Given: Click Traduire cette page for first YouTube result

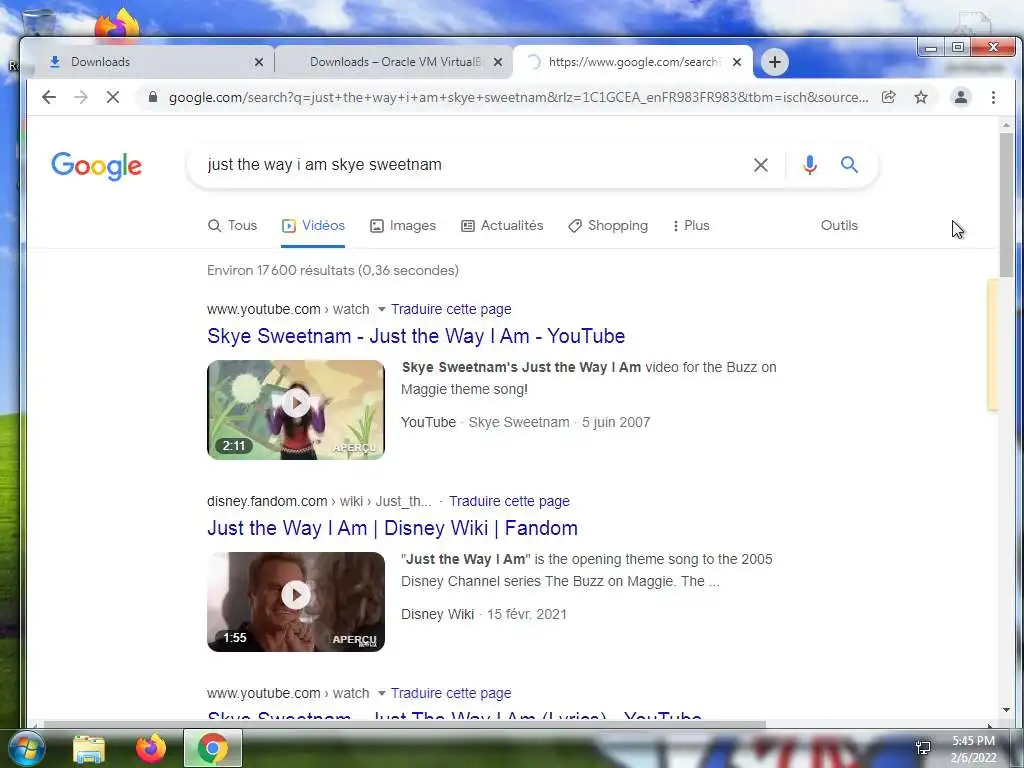Looking at the screenshot, I should coord(451,309).
